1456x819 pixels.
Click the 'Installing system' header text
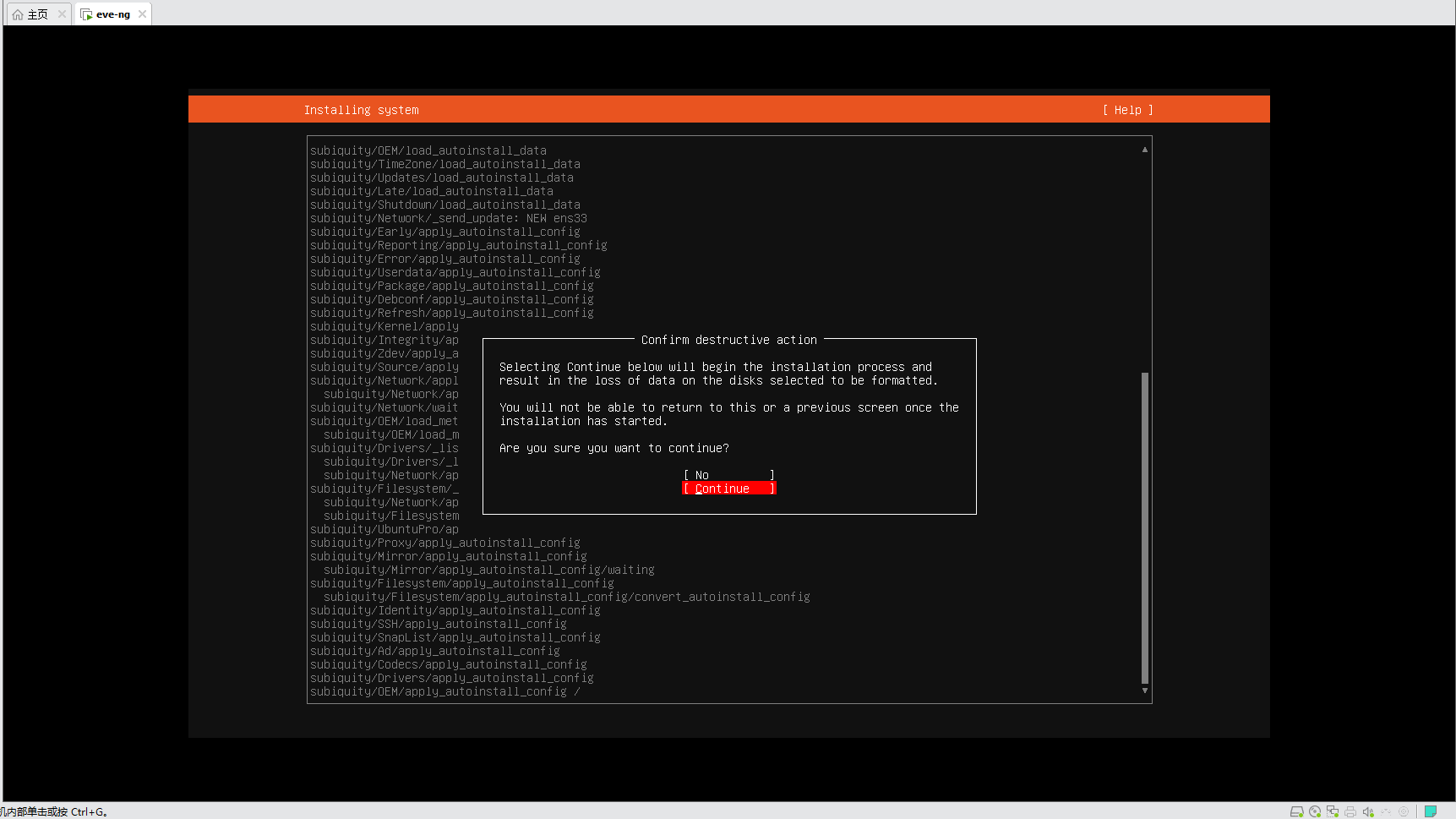click(x=361, y=110)
